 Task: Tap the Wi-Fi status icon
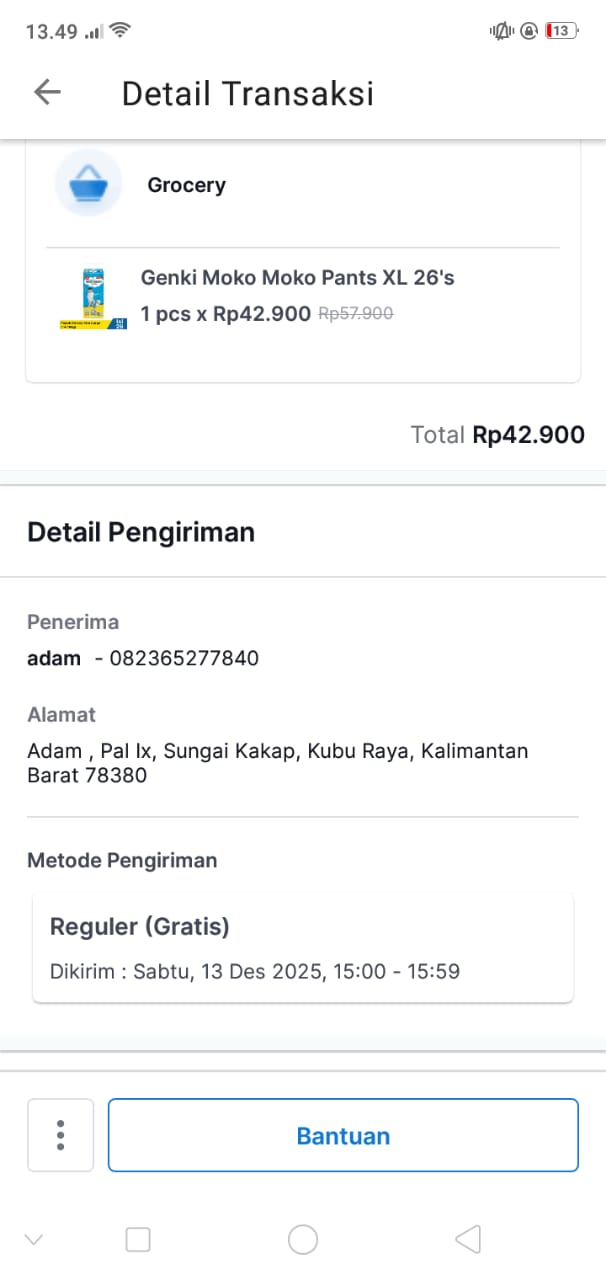(120, 31)
